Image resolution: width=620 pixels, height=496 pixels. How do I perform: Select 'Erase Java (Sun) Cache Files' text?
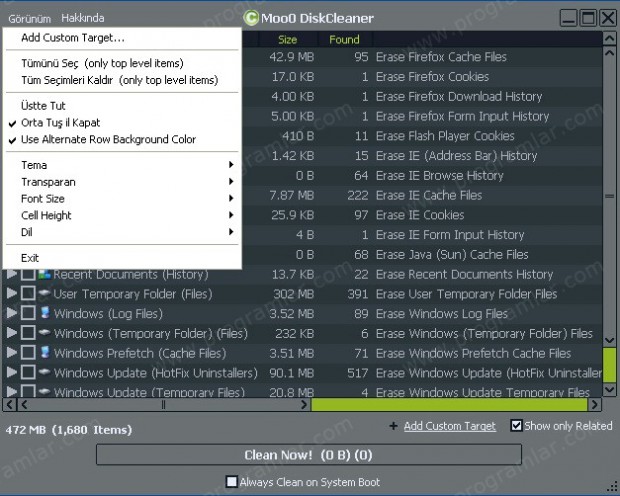click(x=452, y=255)
